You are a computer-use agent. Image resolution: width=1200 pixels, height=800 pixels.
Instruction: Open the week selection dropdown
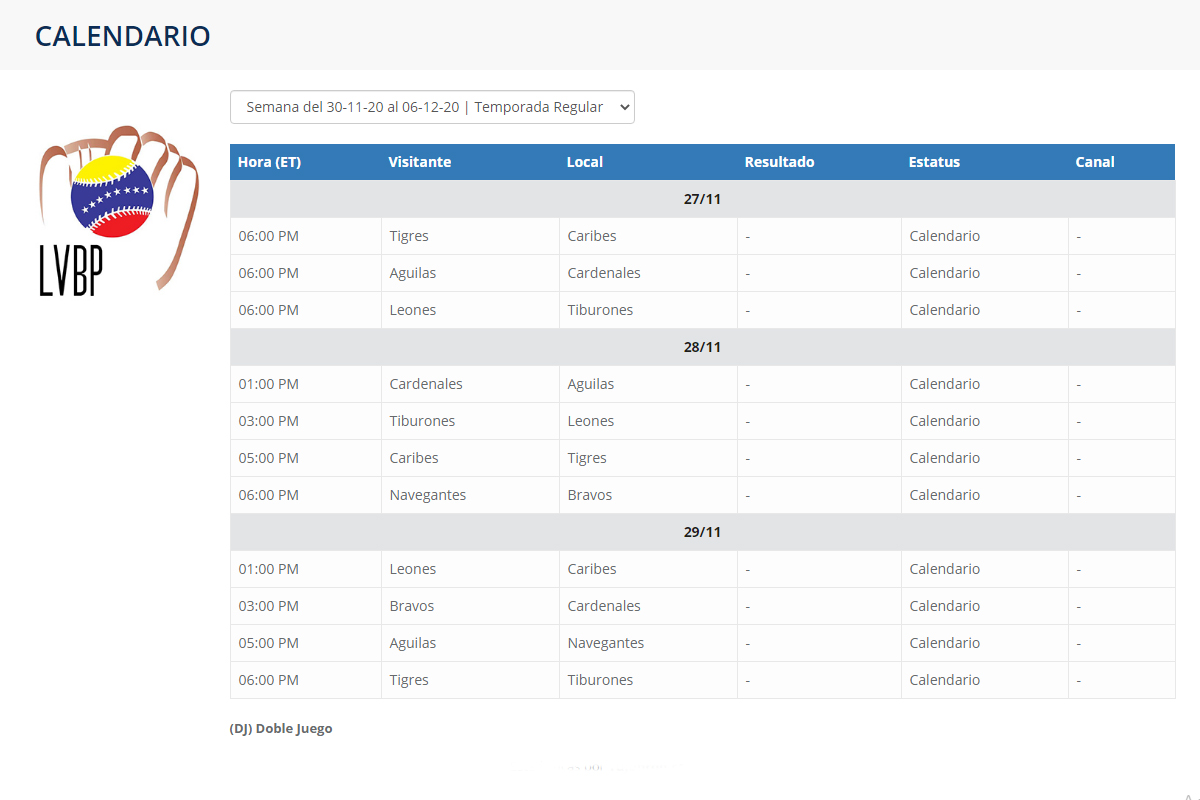pyautogui.click(x=432, y=107)
